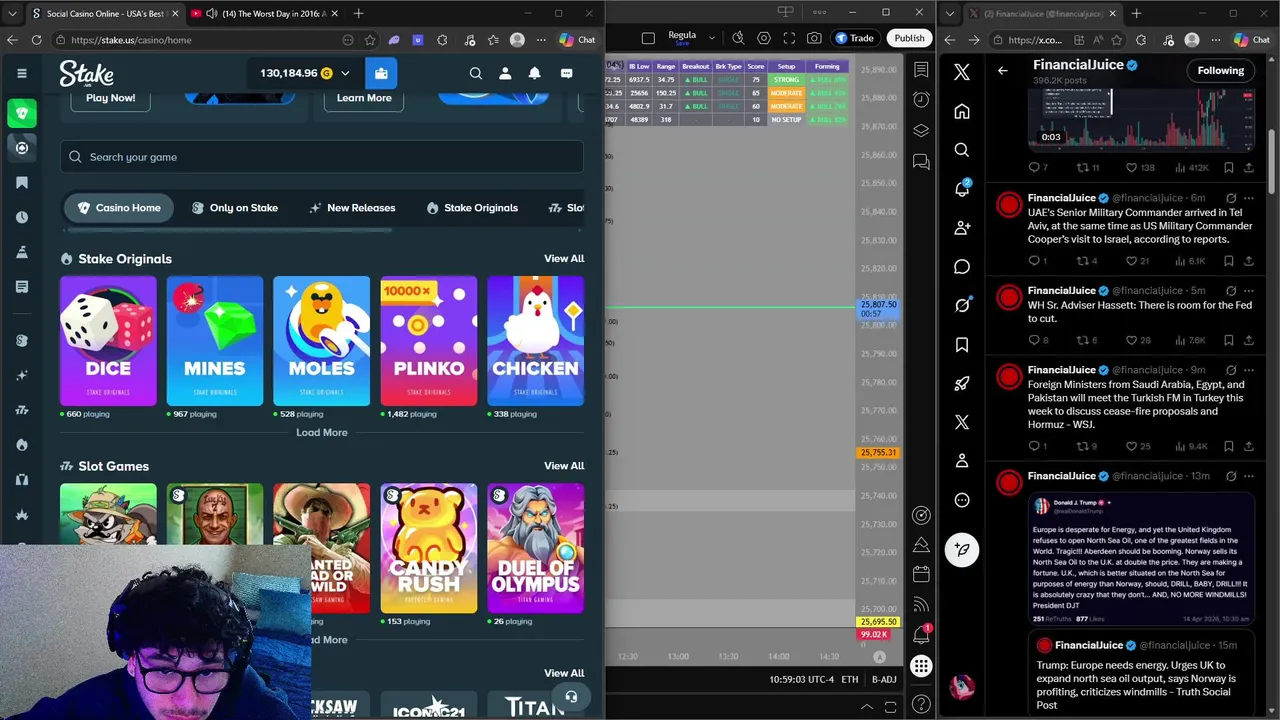The width and height of the screenshot is (1280, 720).
Task: Open more options on Foreign Ministers post
Action: click(x=1249, y=370)
